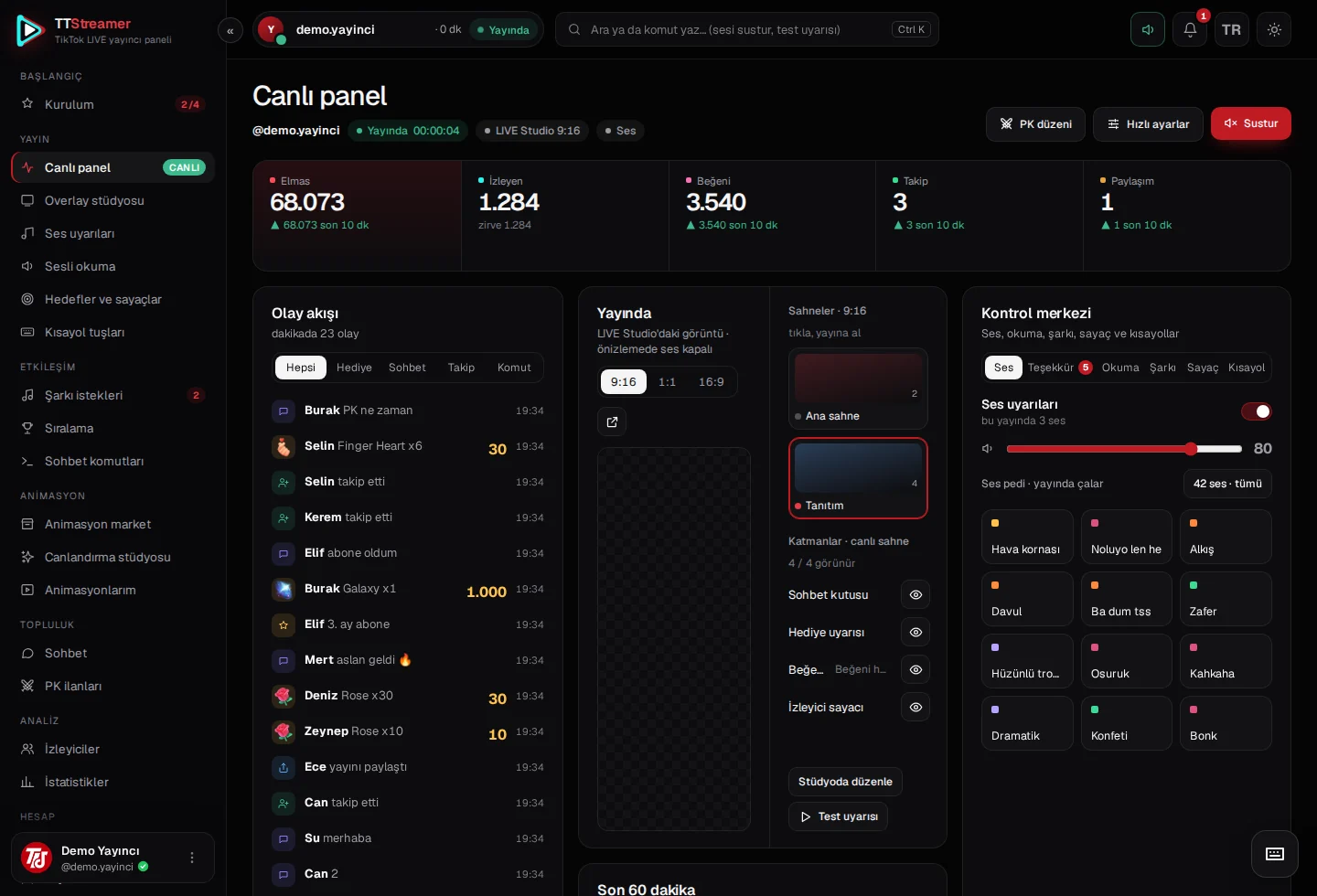Open the Hızlı ayarlar menu
Screen dimensions: 1317x896
click(1149, 124)
